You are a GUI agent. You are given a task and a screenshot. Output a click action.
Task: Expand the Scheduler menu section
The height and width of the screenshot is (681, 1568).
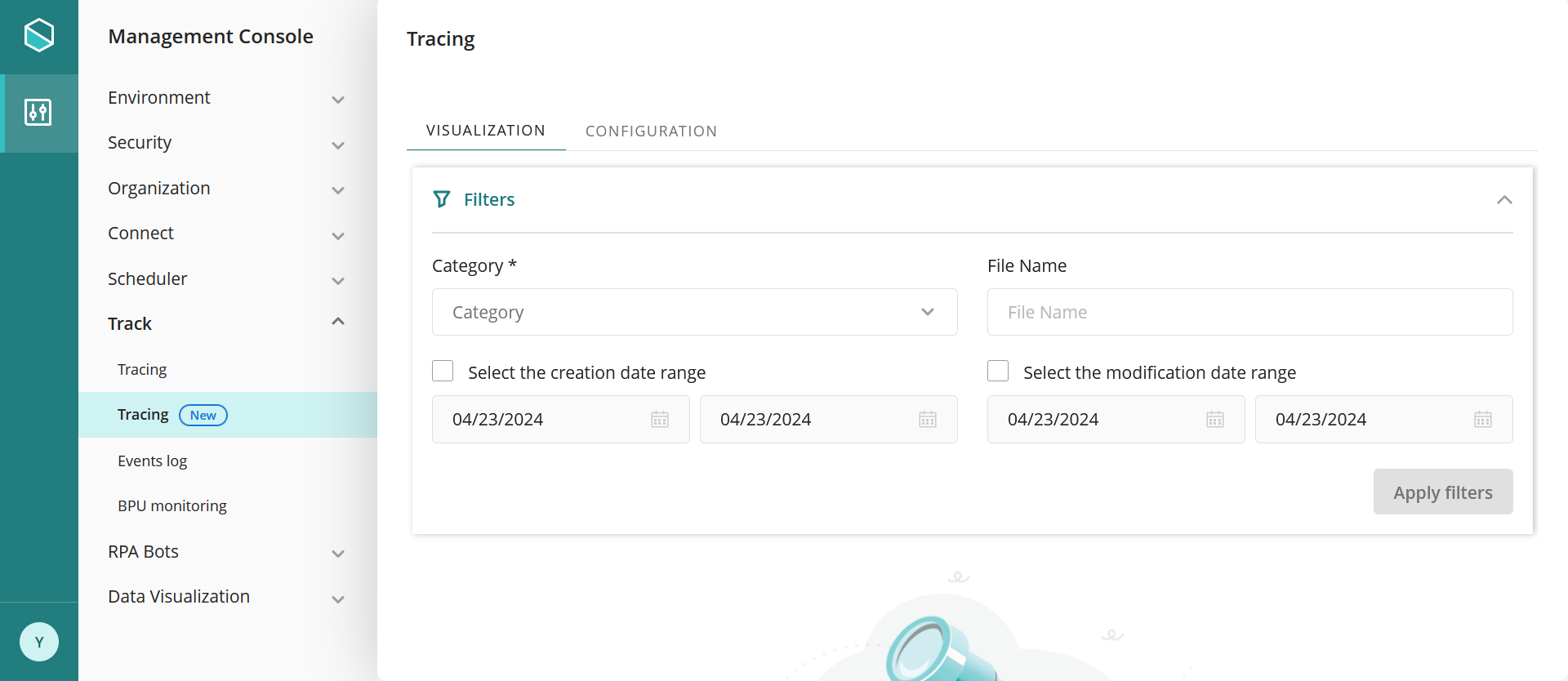coord(226,279)
